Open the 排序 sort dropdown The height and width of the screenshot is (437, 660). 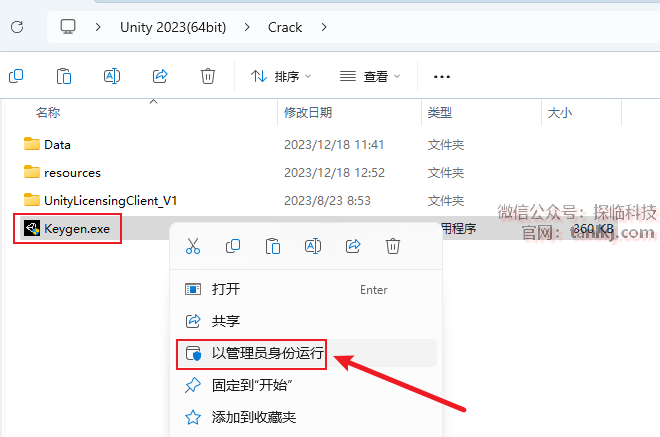click(281, 77)
